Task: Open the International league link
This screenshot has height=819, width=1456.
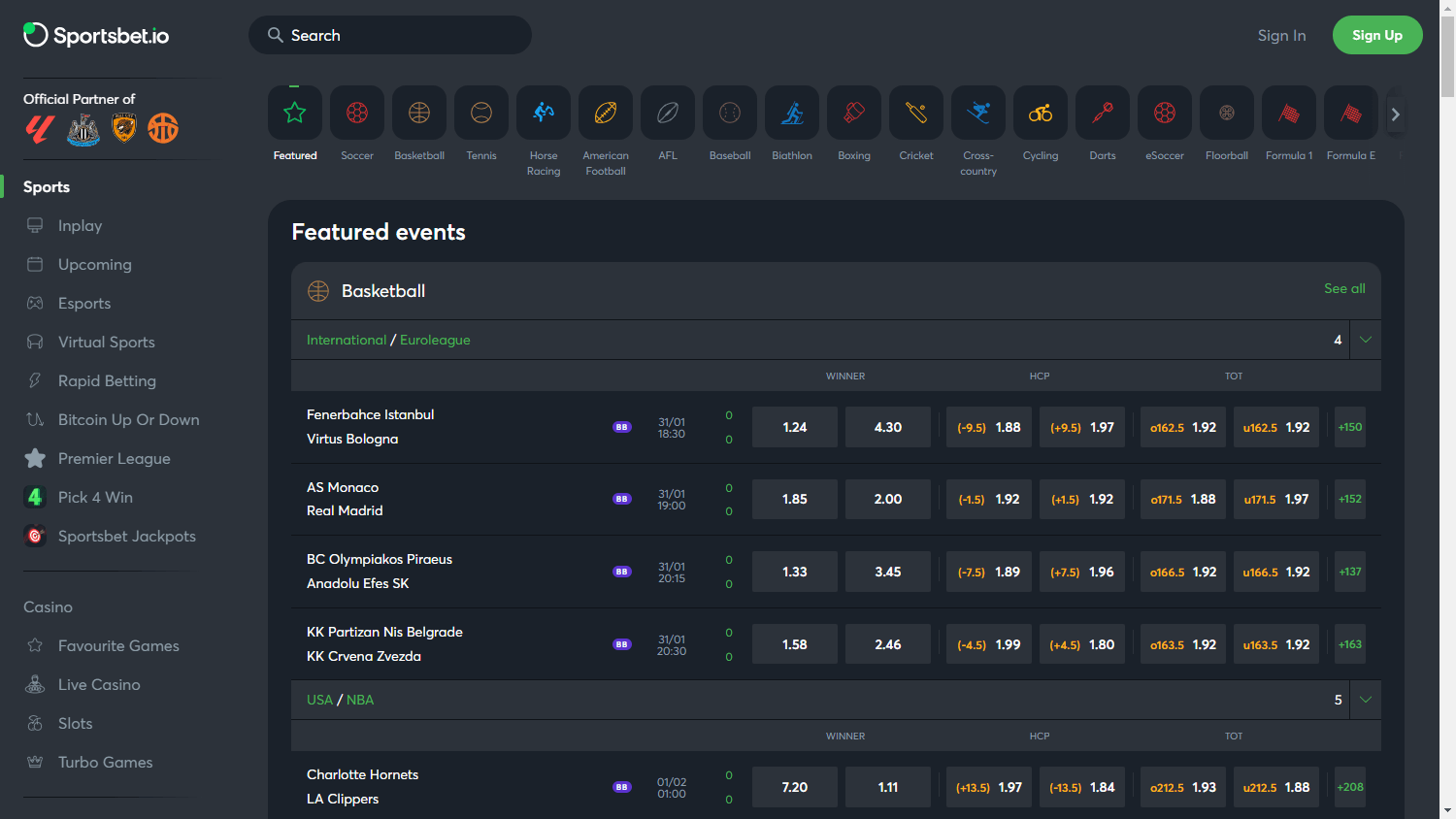Action: [347, 340]
